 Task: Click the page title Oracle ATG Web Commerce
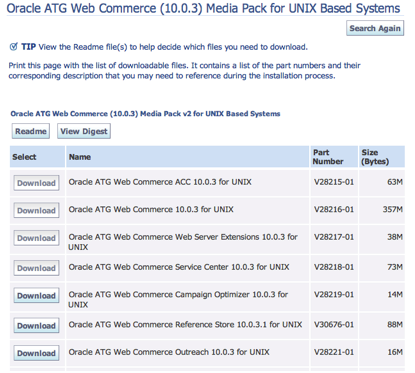(203, 8)
